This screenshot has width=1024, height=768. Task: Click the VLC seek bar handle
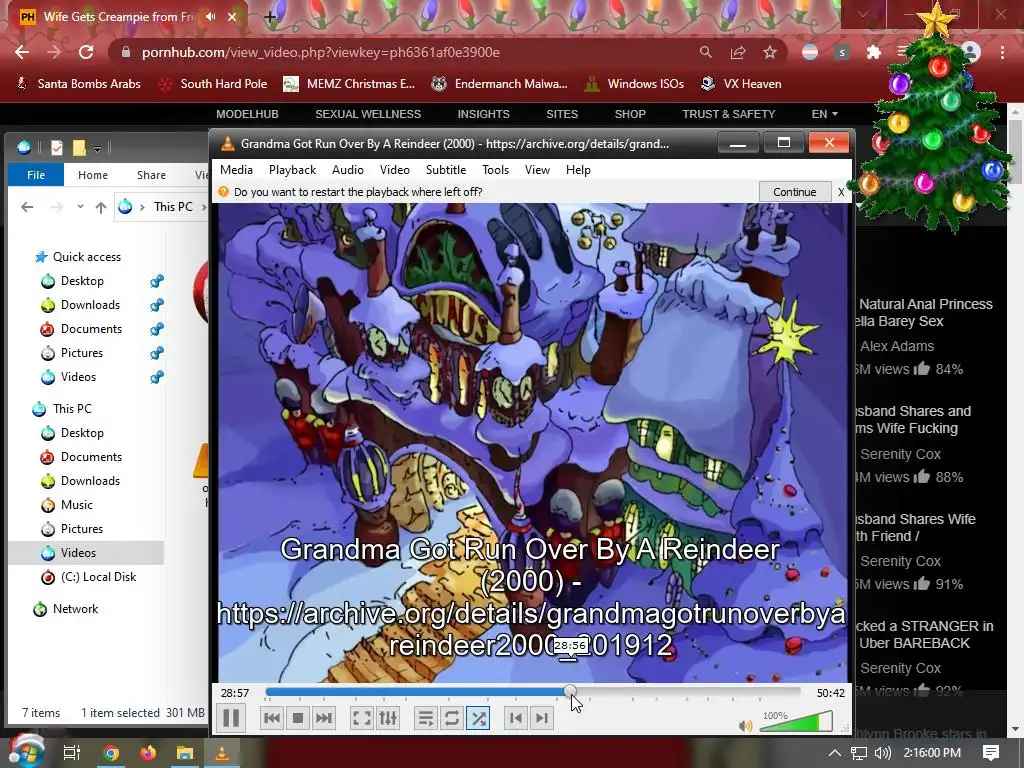pos(570,692)
